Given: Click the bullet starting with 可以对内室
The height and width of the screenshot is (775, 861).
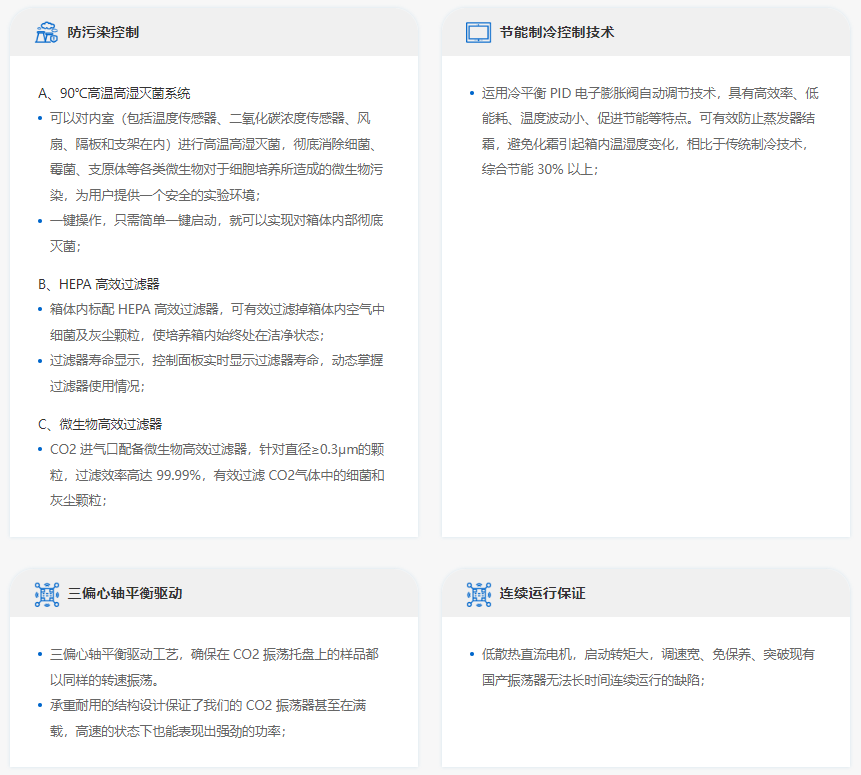Looking at the screenshot, I should pos(217,157).
